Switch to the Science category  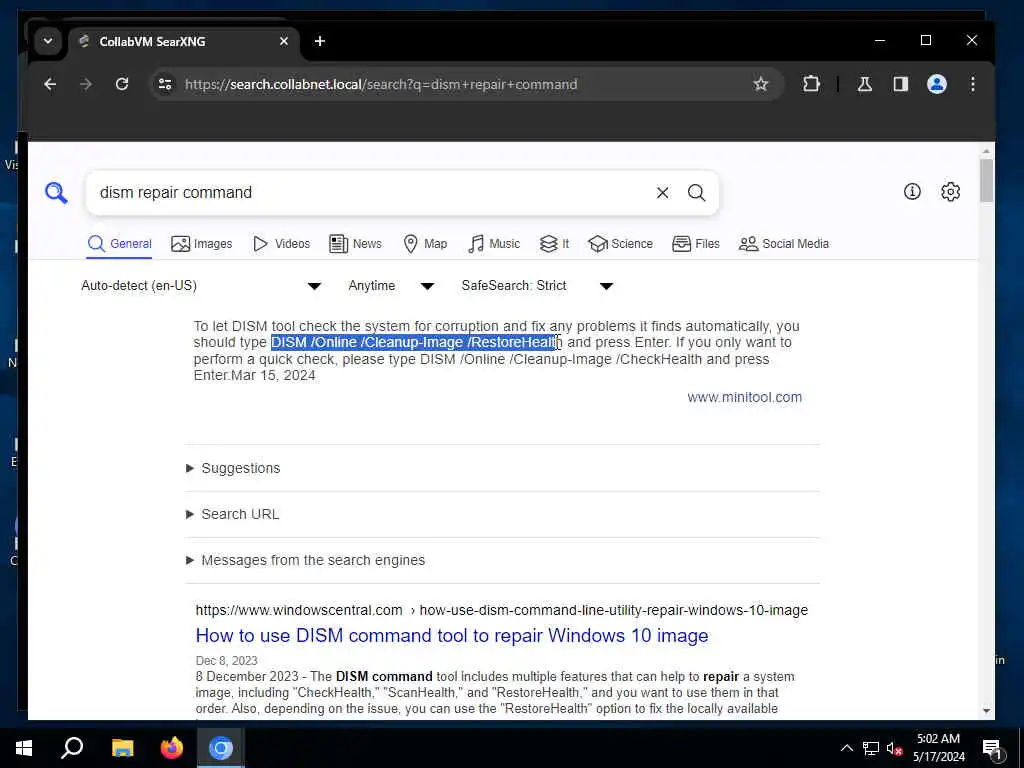pos(620,244)
